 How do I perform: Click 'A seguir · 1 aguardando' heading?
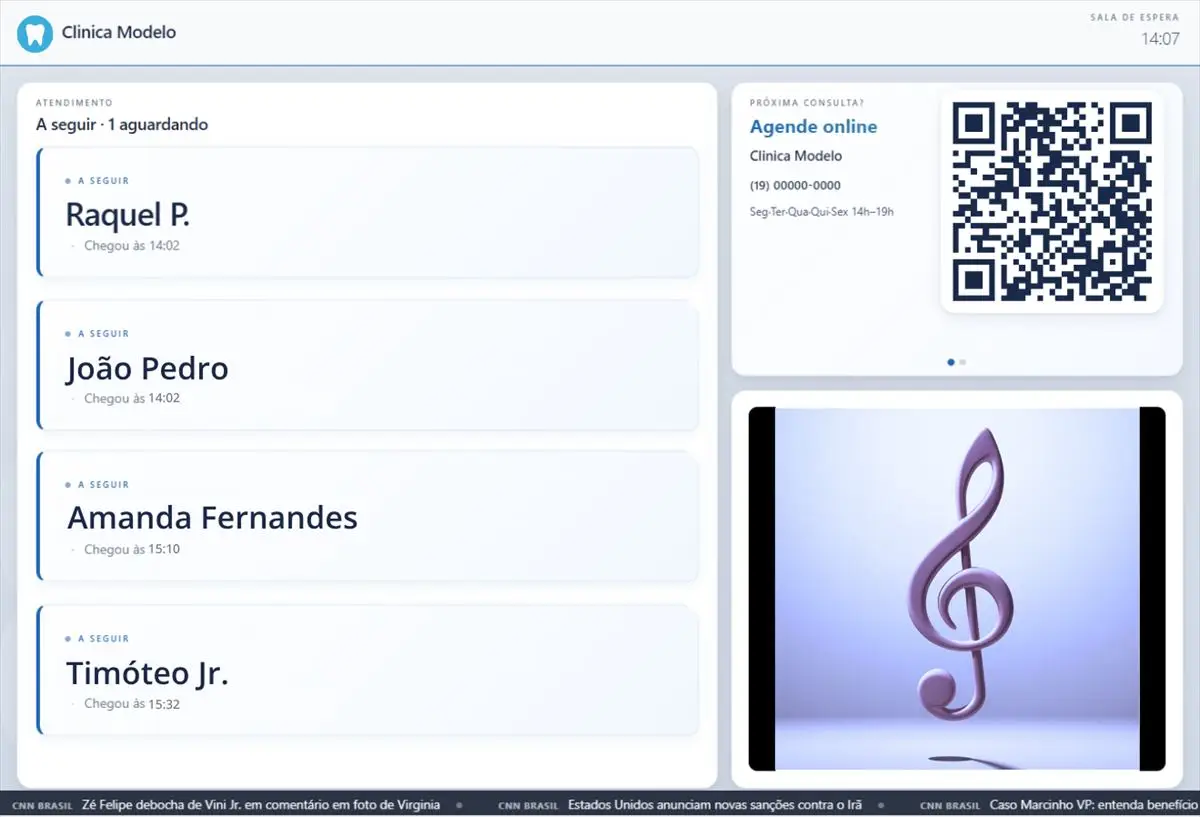(x=122, y=125)
